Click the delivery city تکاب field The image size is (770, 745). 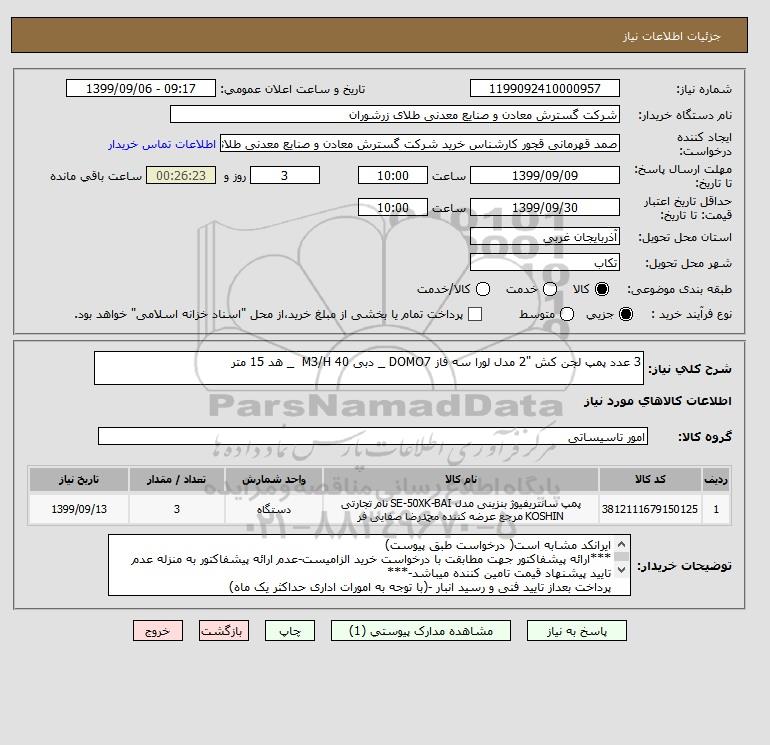click(x=545, y=263)
